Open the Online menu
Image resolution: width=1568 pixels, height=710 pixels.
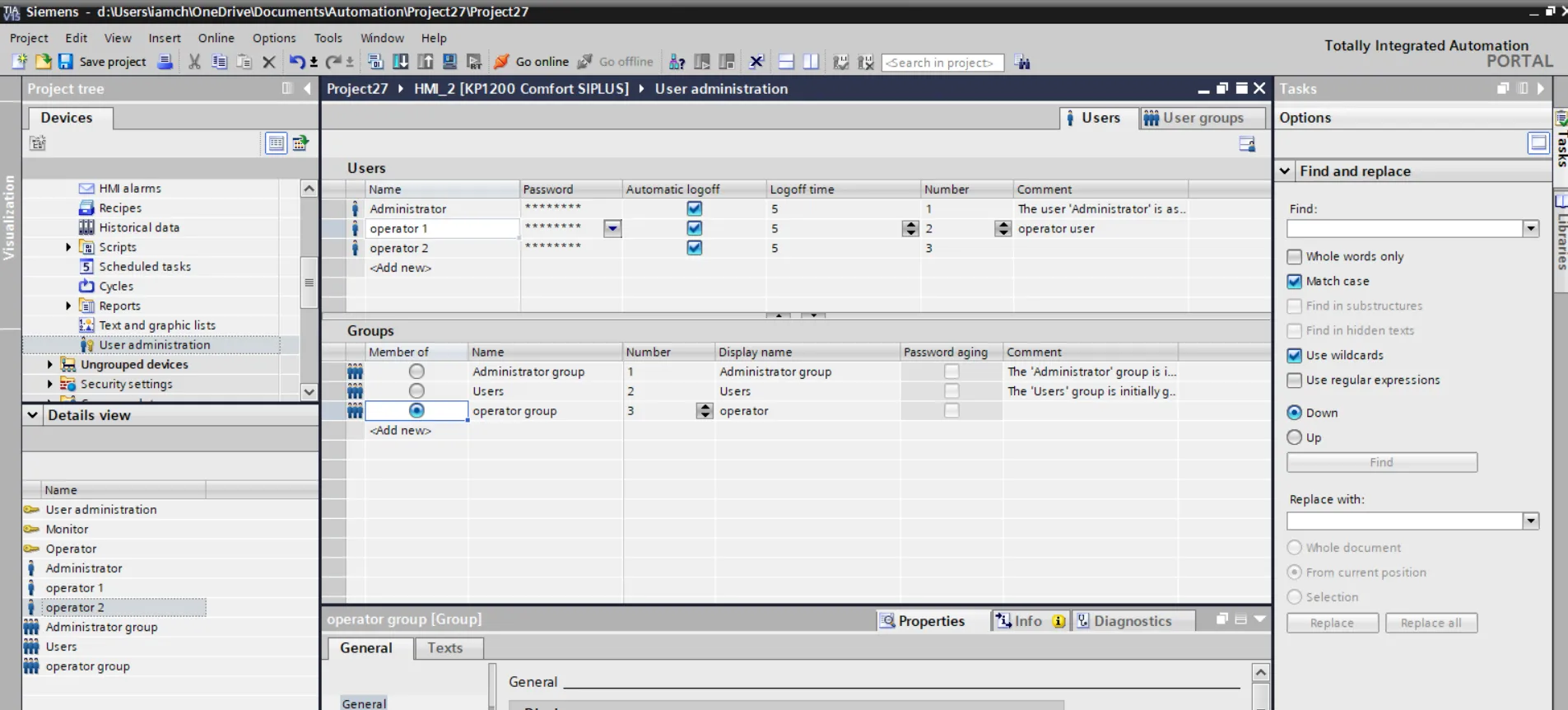[216, 38]
